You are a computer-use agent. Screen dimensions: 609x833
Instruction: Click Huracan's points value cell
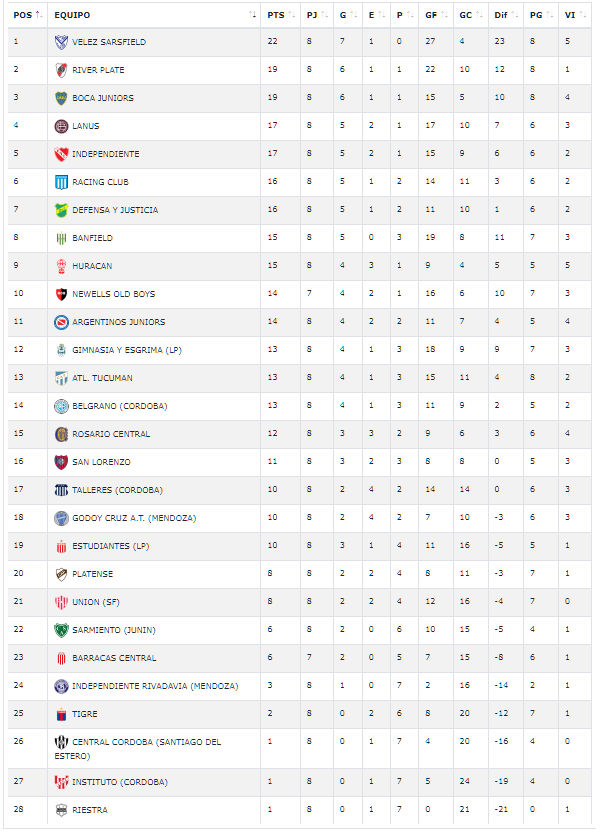point(273,266)
